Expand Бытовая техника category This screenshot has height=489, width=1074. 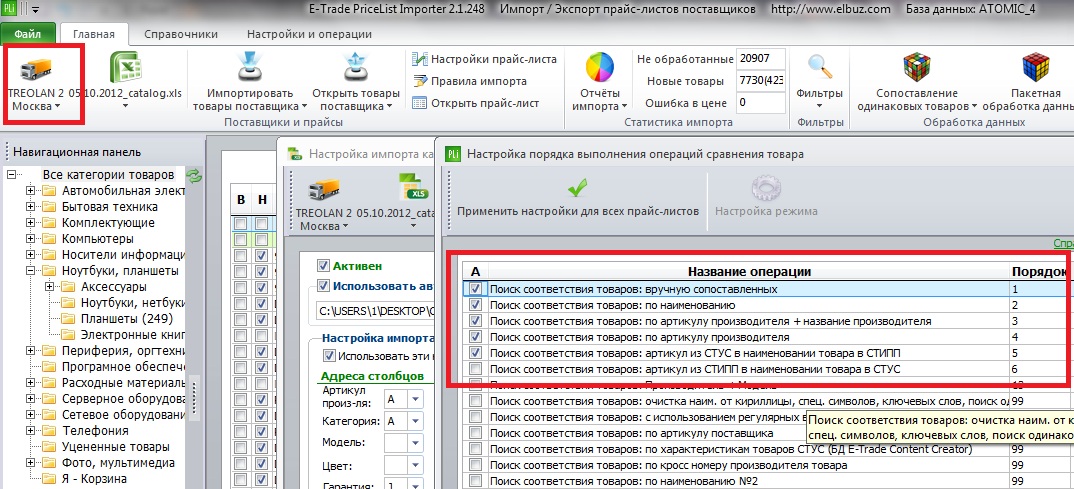(x=30, y=206)
